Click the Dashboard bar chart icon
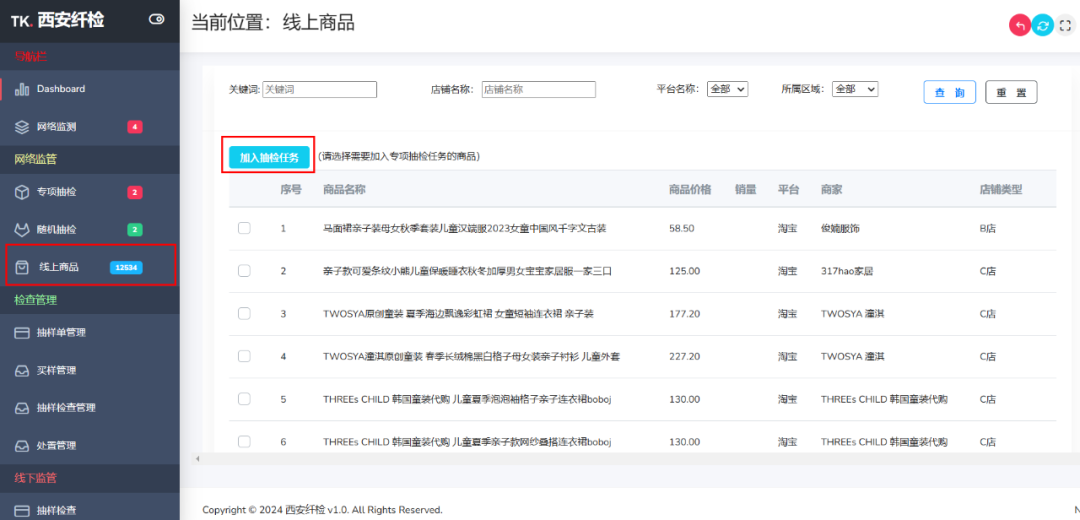Viewport: 1080px width, 520px height. [x=22, y=89]
